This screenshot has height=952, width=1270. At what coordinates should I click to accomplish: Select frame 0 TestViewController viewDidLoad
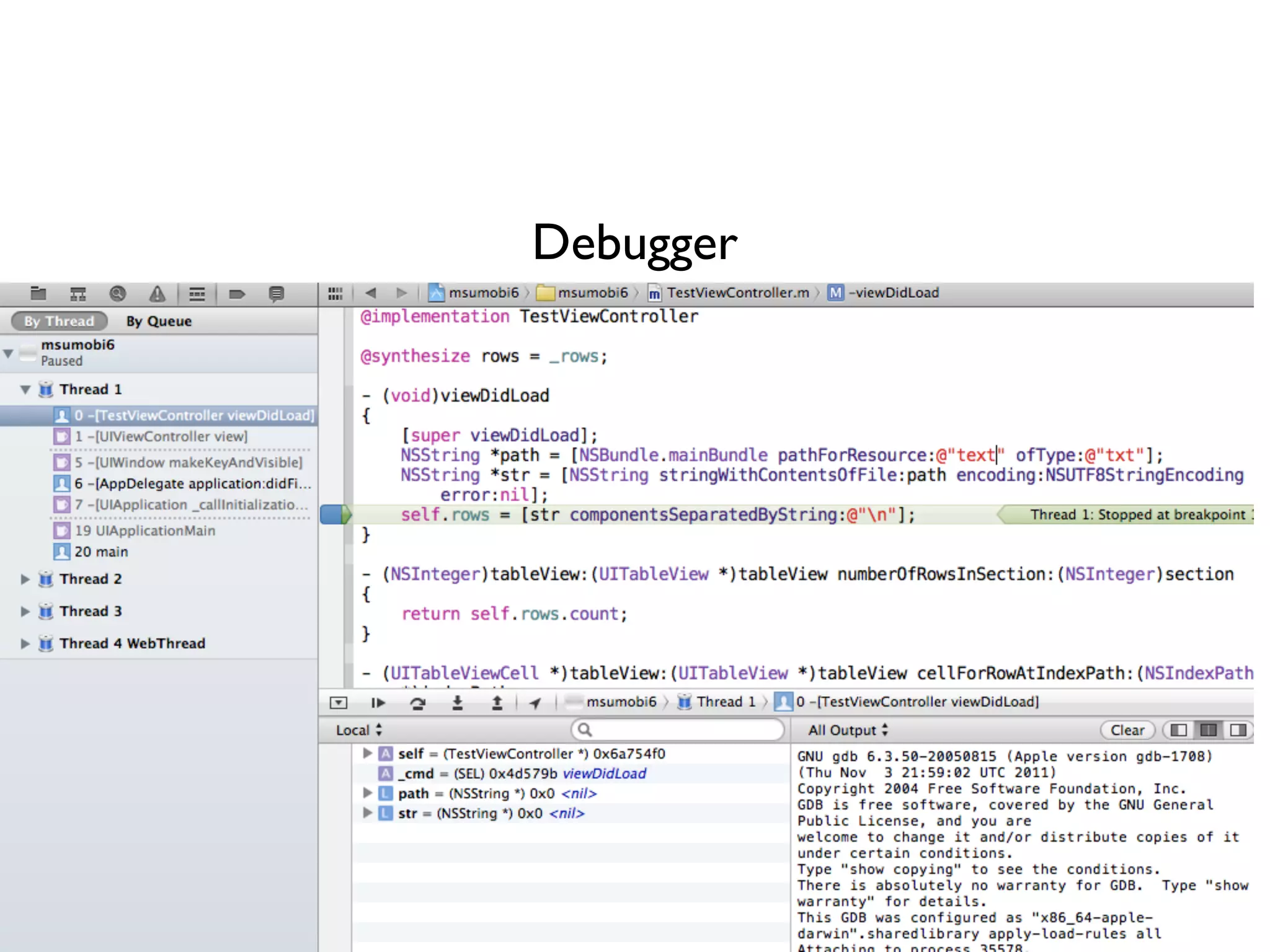(x=159, y=415)
